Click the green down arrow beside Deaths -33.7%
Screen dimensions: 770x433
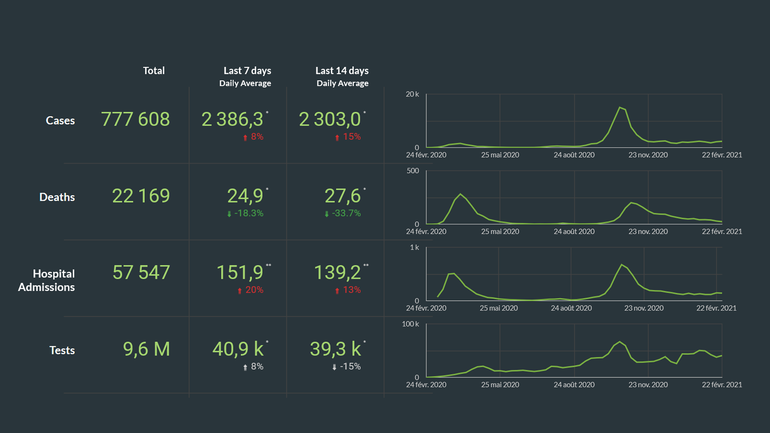[327, 213]
